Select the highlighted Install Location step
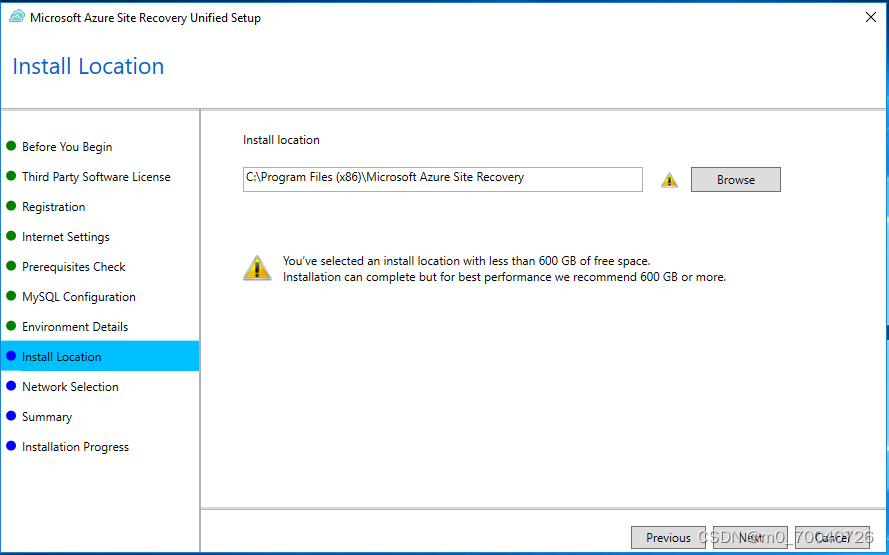889x555 pixels. click(100, 356)
